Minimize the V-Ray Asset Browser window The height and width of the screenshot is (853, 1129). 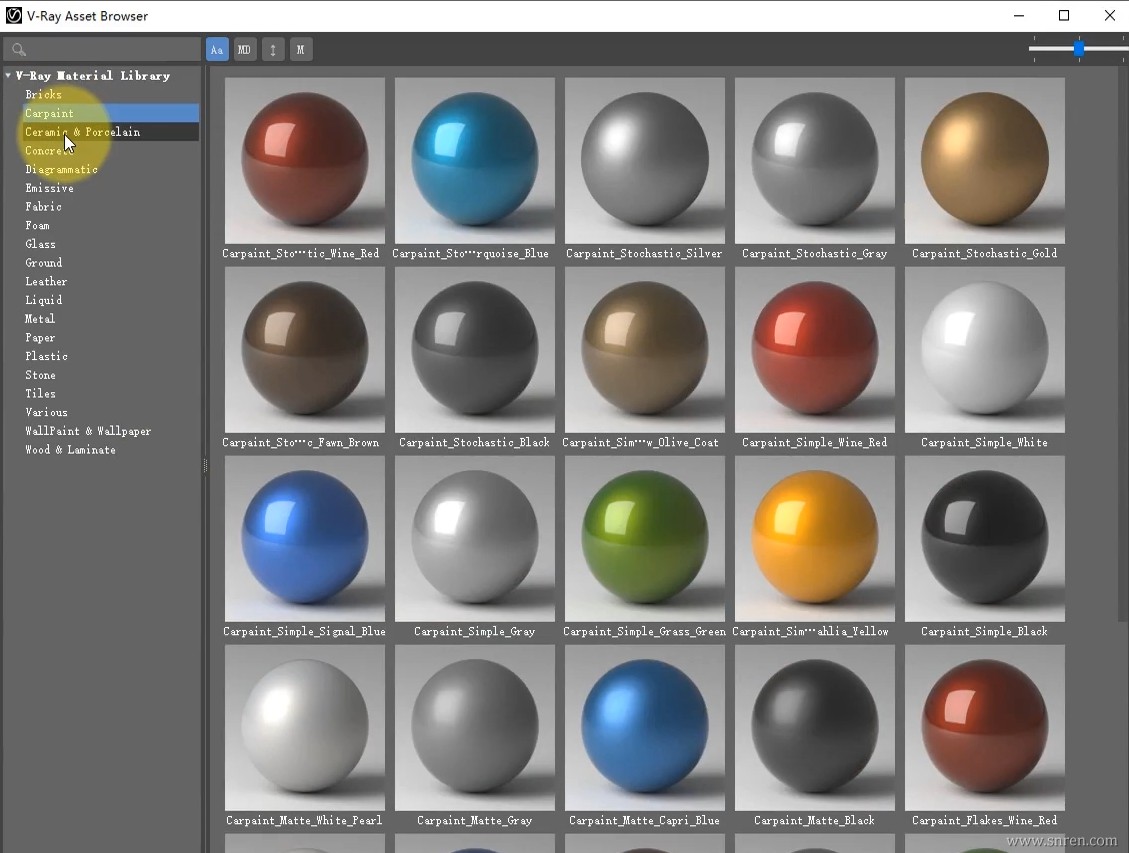[x=1019, y=16]
